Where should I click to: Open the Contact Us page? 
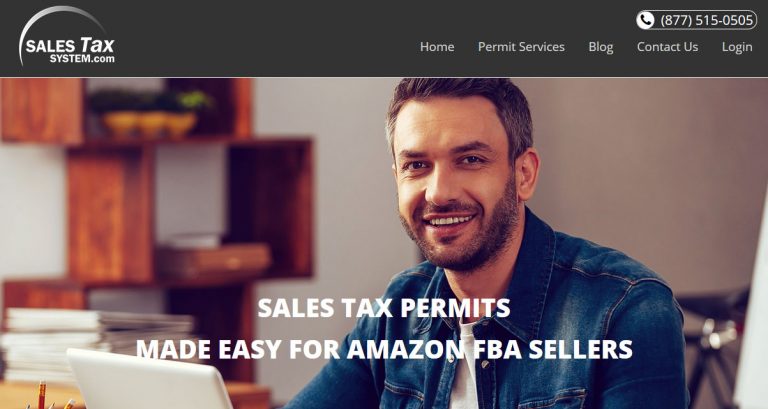667,47
